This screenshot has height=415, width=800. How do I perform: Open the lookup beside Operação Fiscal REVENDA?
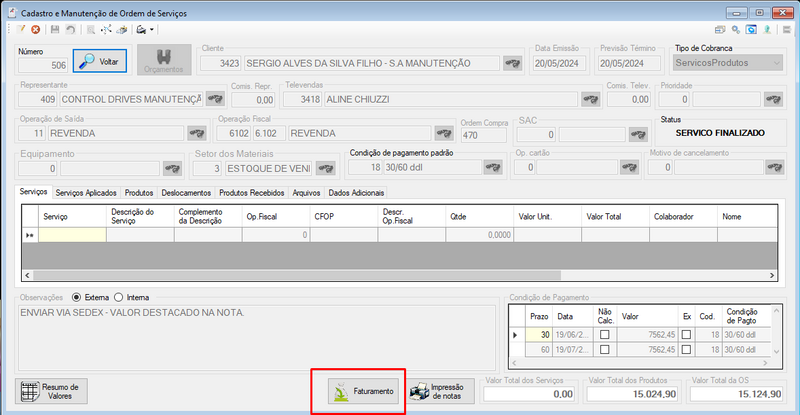[444, 133]
